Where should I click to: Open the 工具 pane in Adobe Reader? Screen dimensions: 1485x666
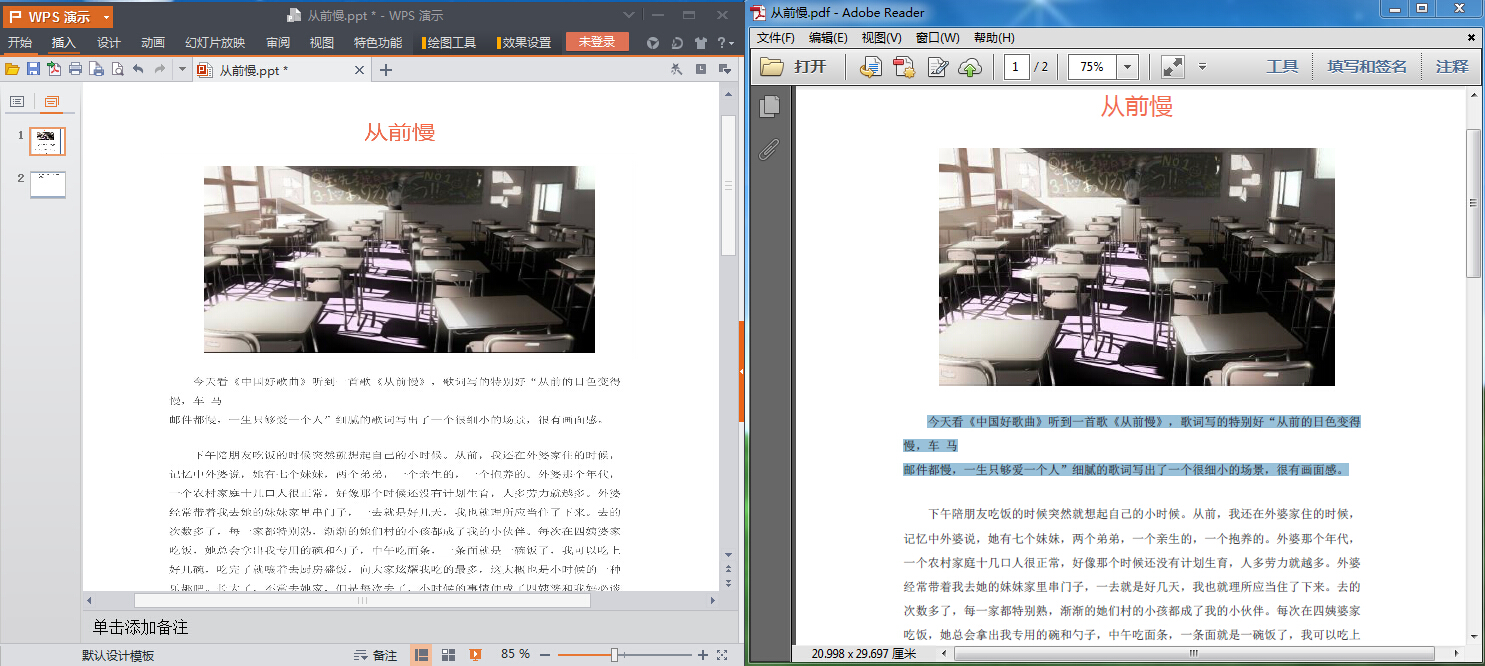[x=1282, y=67]
